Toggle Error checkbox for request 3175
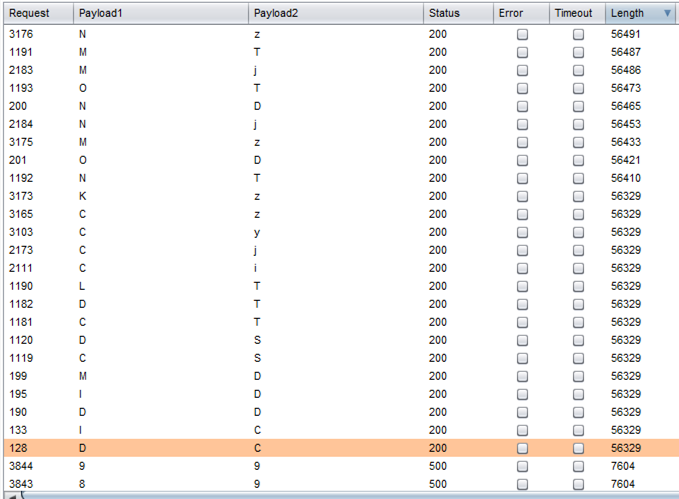 coord(522,143)
